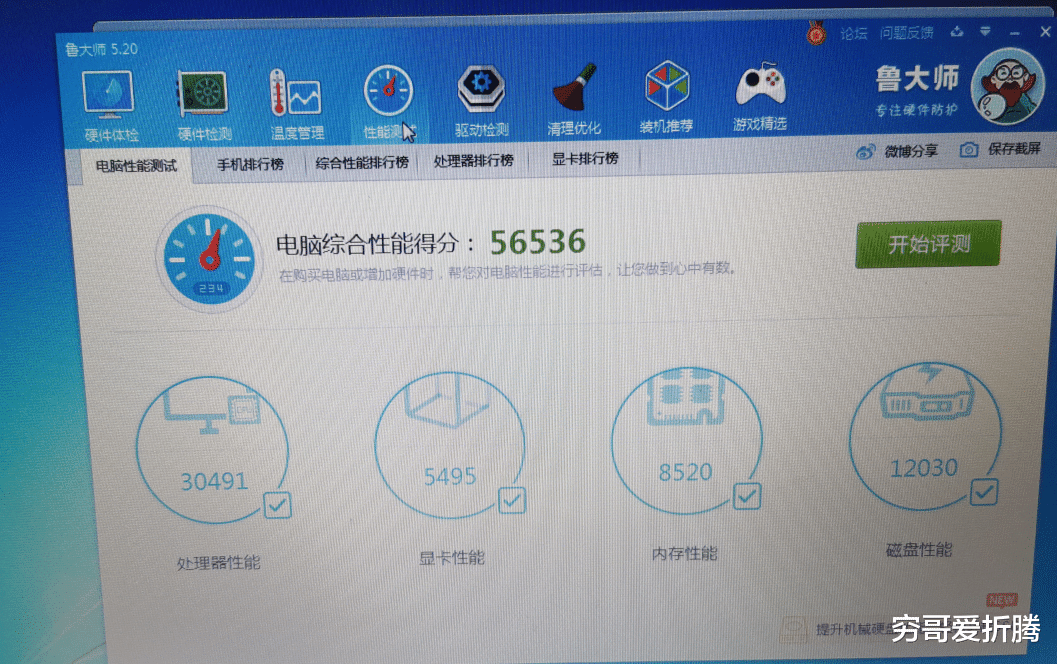
Task: Click the 处理器性能 processor circle icon
Action: click(212, 450)
